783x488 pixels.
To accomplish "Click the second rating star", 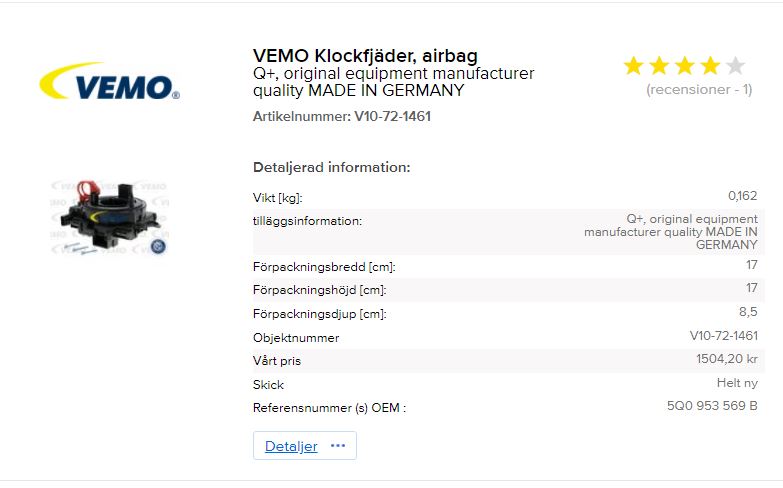I will [659, 67].
